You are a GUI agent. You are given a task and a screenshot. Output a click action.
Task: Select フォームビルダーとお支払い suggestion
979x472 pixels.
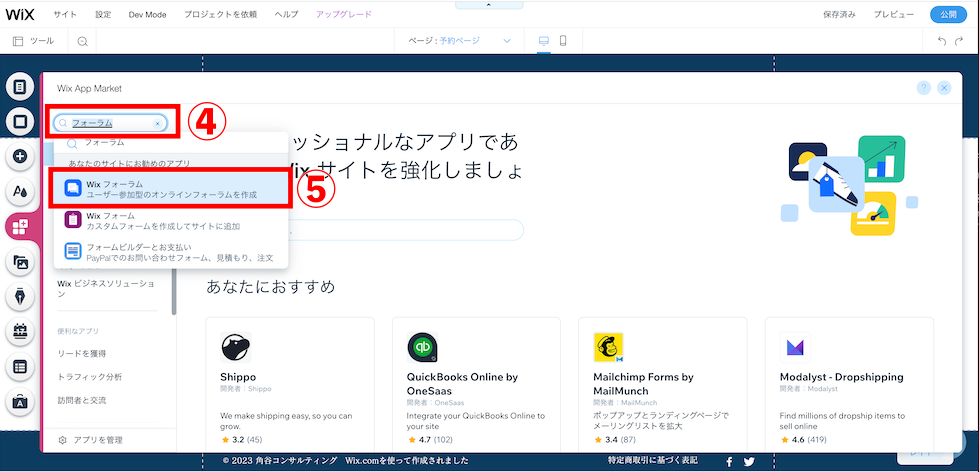tap(171, 252)
